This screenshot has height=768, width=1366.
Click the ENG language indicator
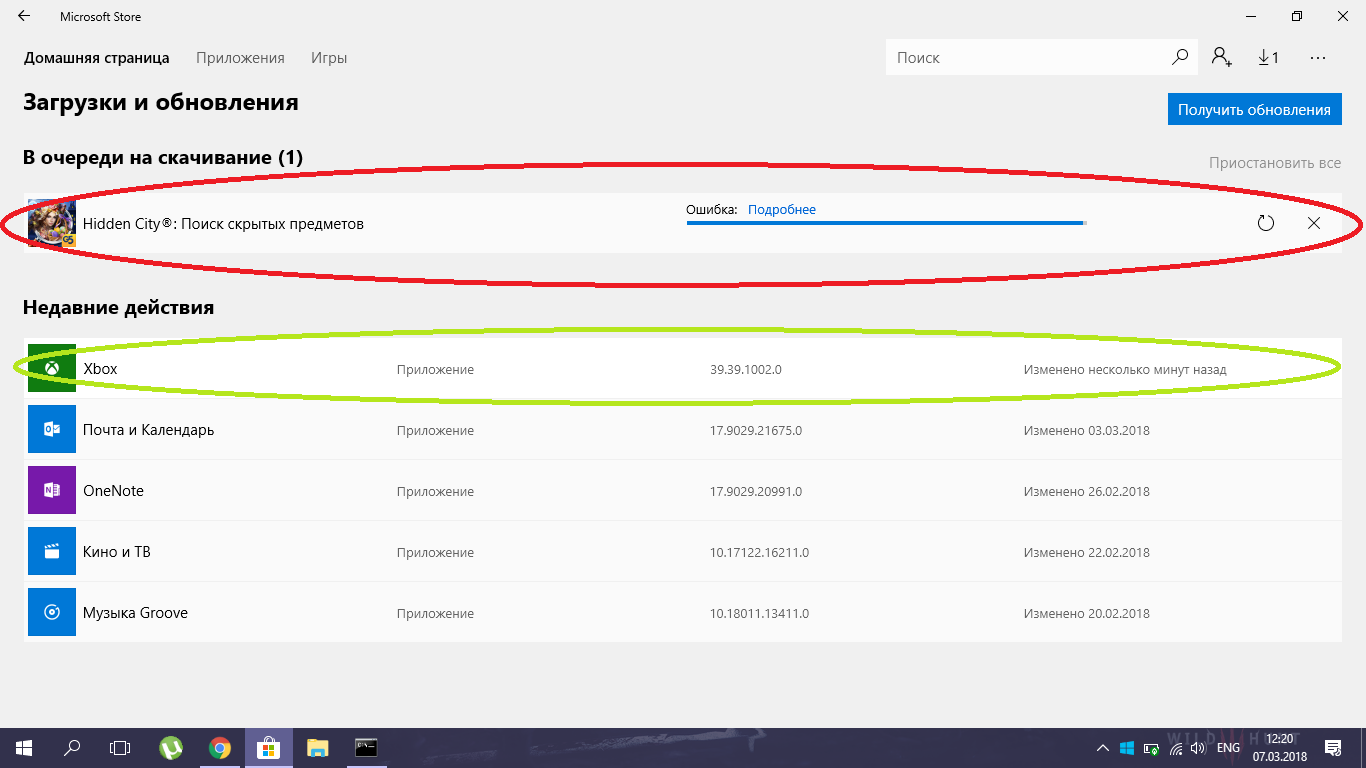click(x=1229, y=748)
